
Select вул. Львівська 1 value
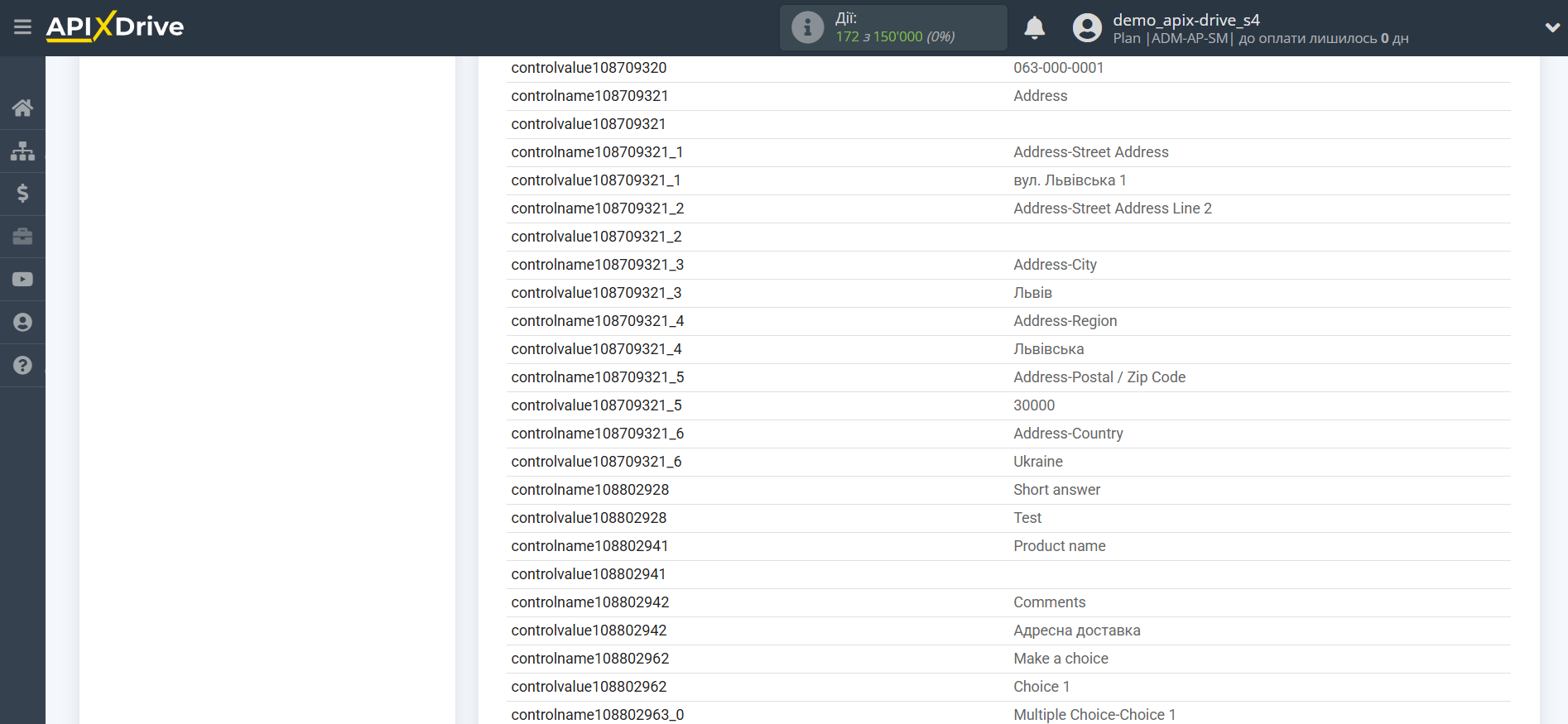tap(1070, 180)
